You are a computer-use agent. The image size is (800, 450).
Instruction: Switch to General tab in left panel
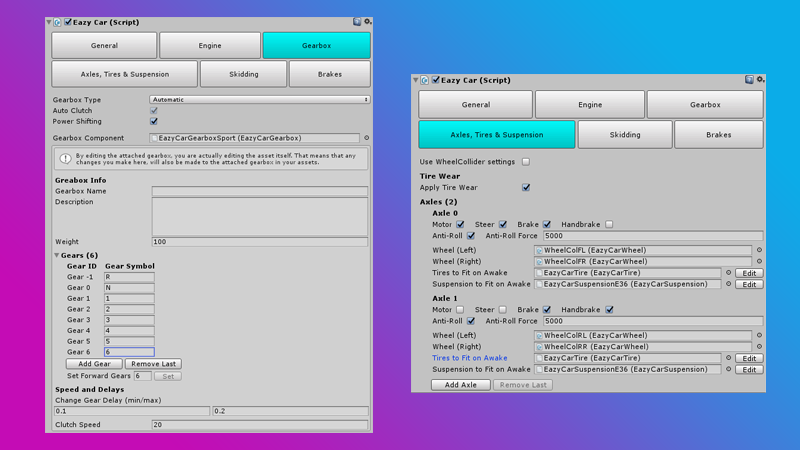(104, 45)
